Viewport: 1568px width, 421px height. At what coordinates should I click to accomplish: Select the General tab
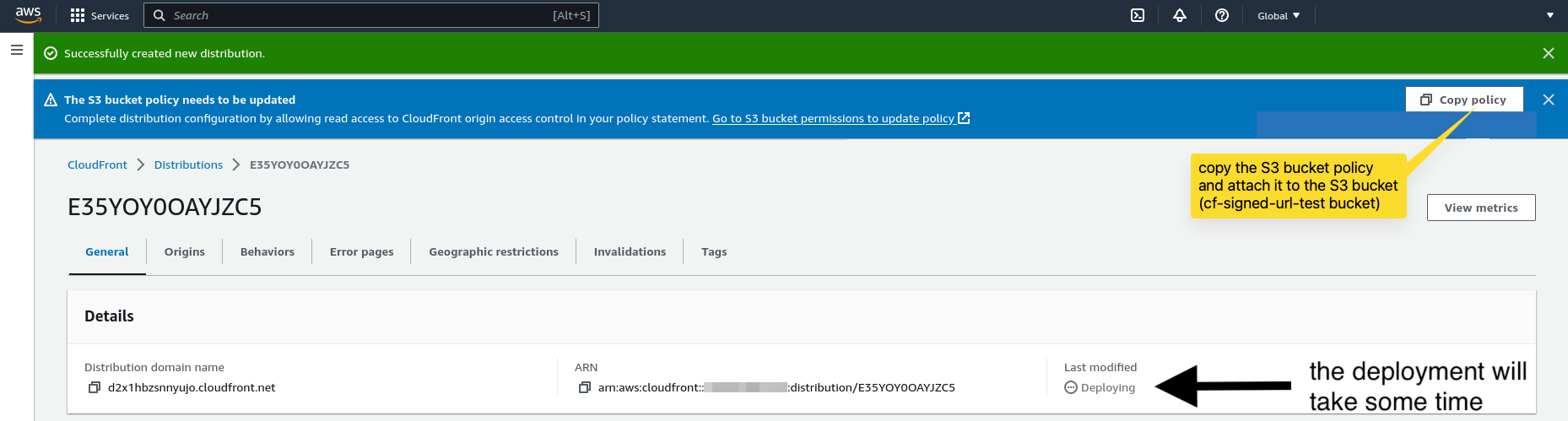click(x=107, y=251)
